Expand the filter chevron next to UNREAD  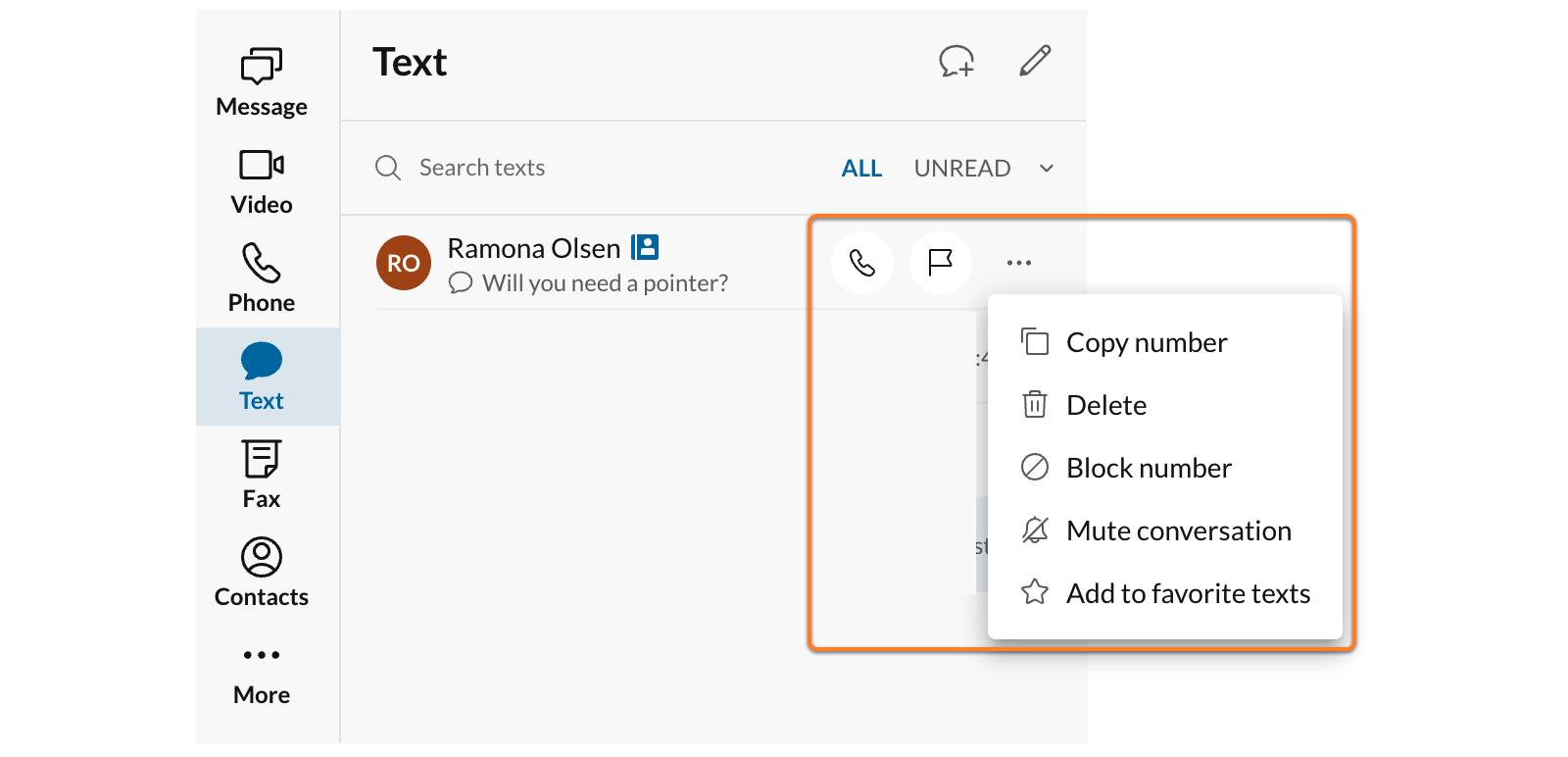[x=1047, y=169]
